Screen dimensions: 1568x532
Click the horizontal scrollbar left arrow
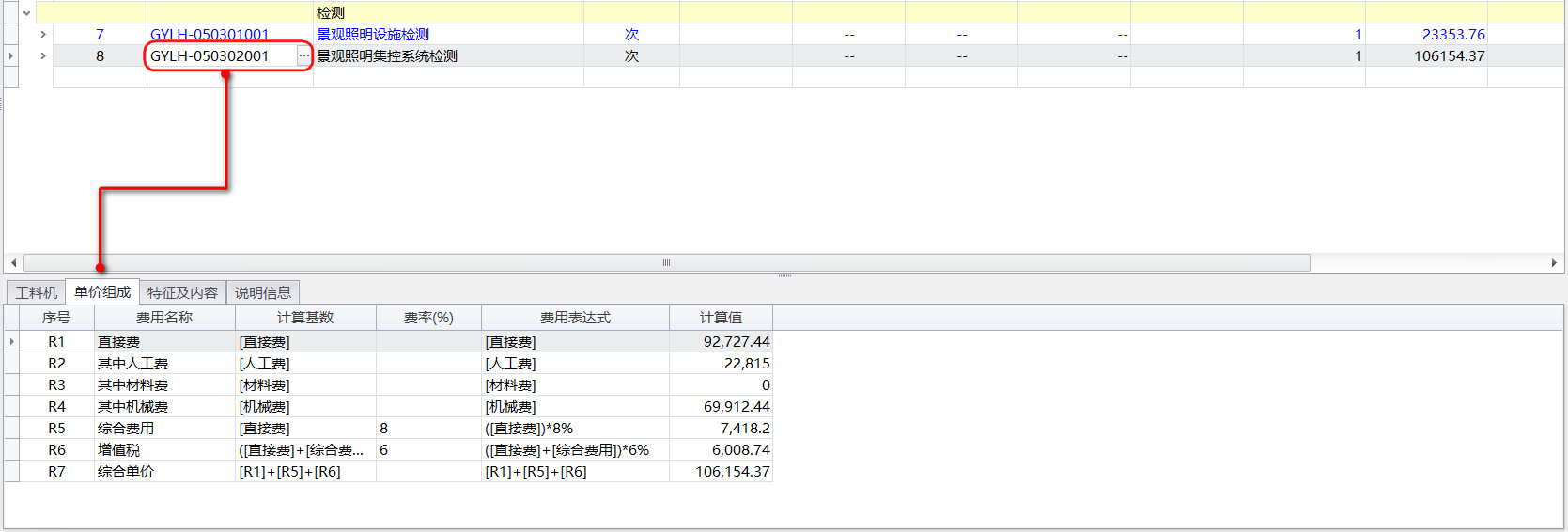pyautogui.click(x=13, y=263)
